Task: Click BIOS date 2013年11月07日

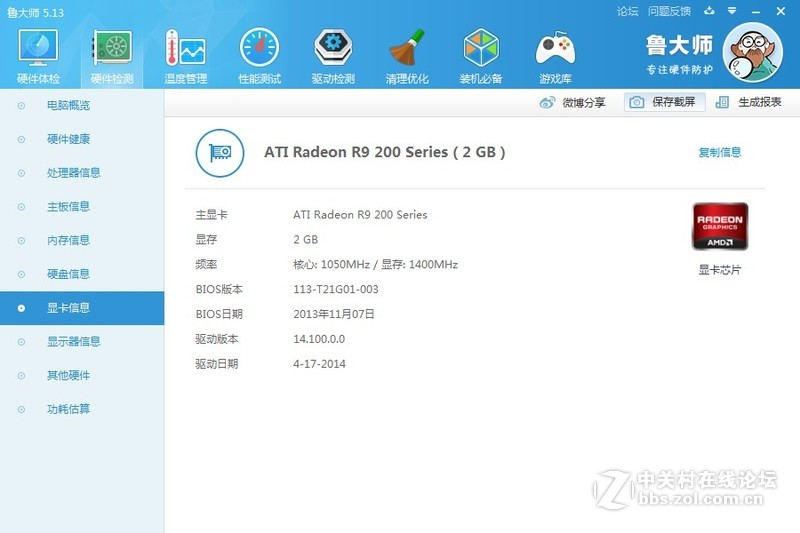Action: pos(334,314)
